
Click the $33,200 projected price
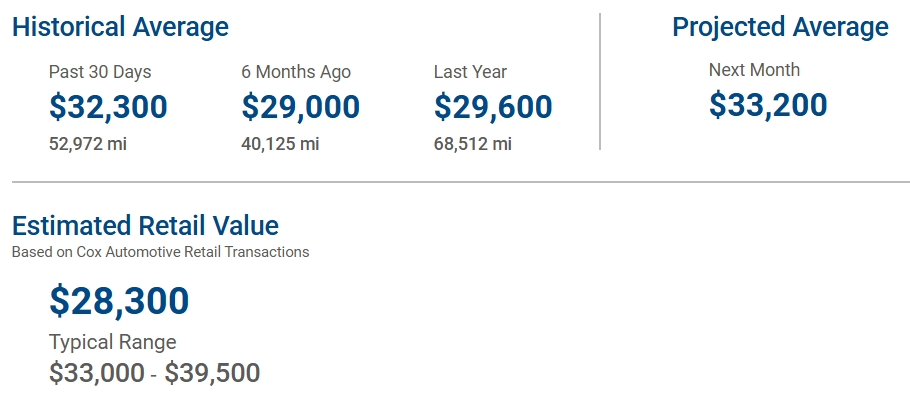coord(768,105)
